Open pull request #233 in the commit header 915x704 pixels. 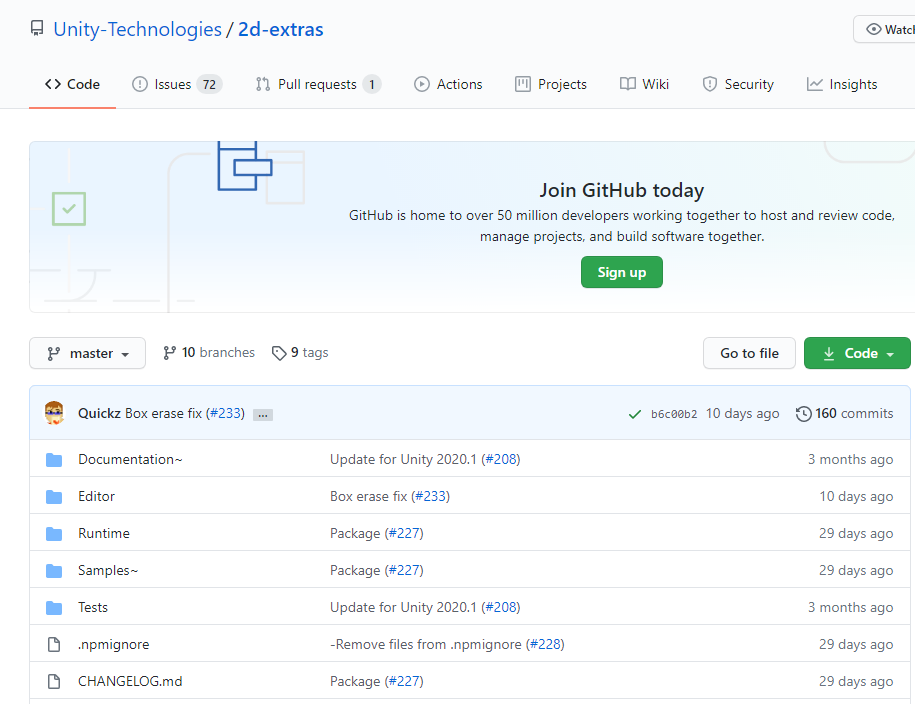click(226, 413)
